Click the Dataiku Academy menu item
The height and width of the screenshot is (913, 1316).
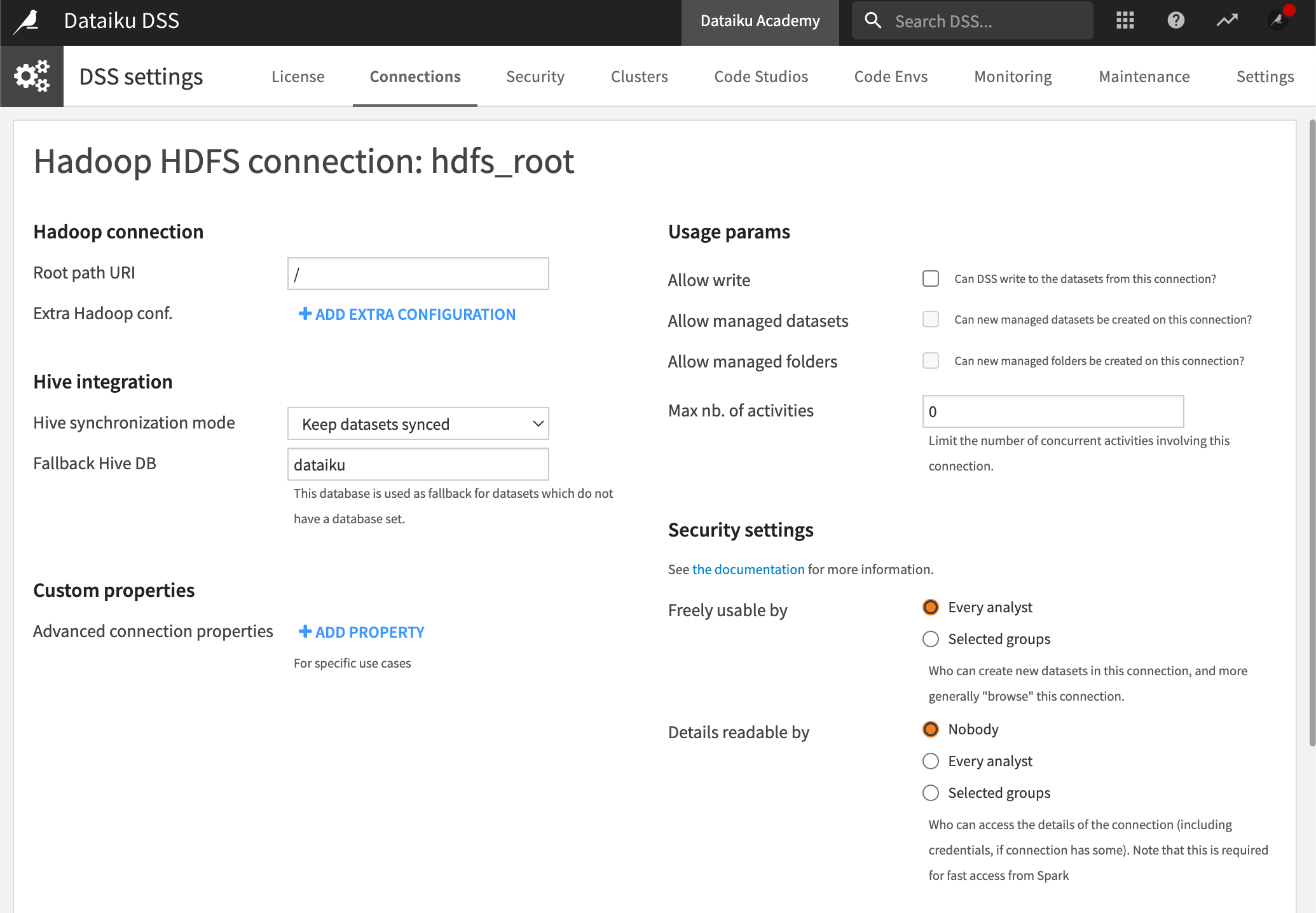[760, 20]
